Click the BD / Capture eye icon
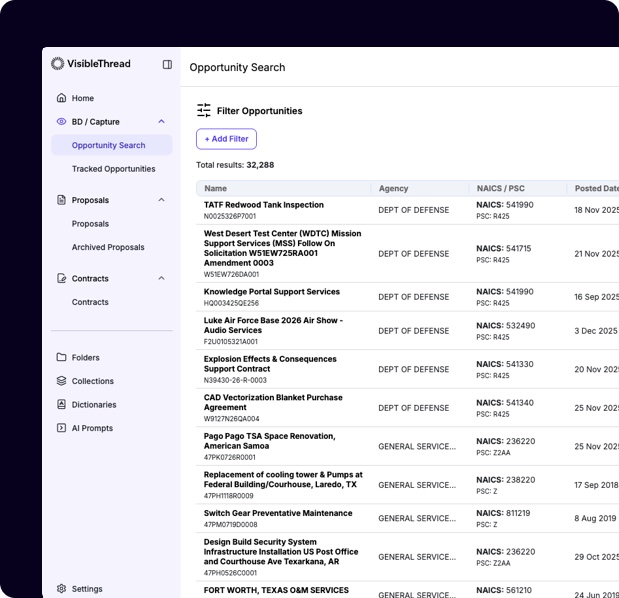 click(x=62, y=122)
